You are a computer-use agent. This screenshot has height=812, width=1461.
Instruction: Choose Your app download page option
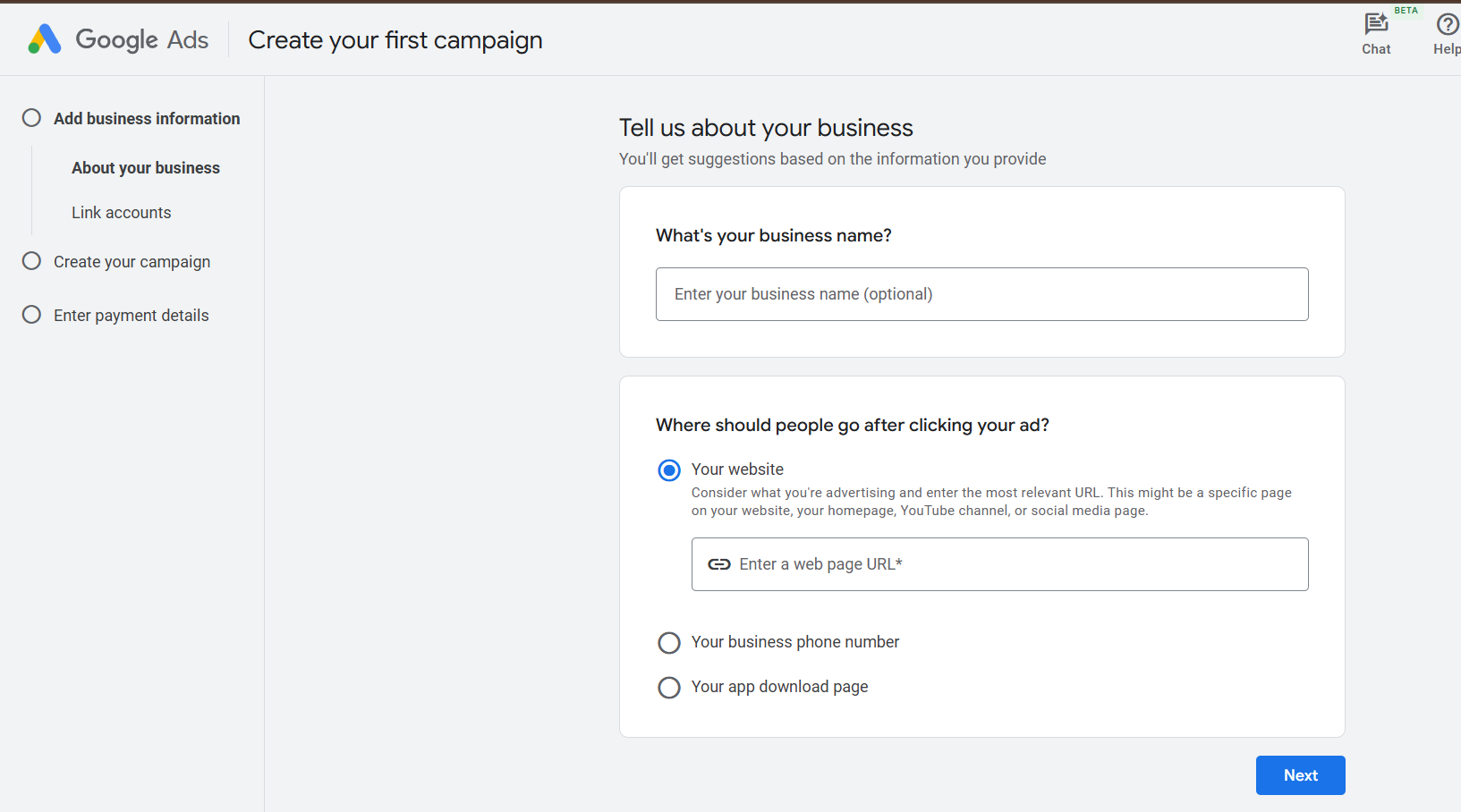click(x=669, y=688)
